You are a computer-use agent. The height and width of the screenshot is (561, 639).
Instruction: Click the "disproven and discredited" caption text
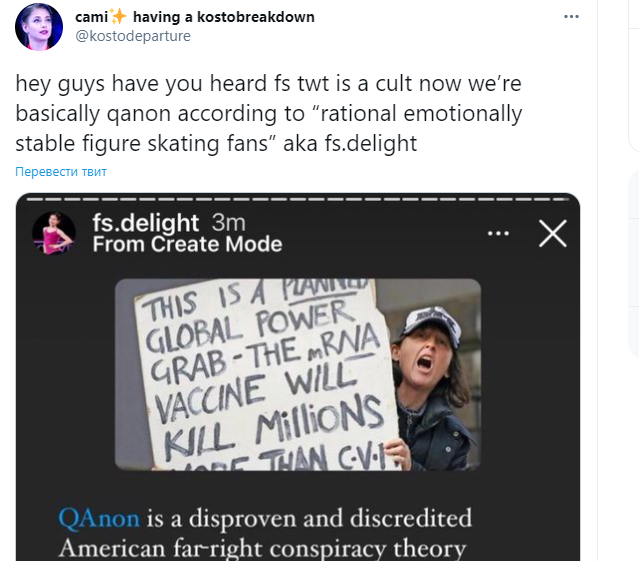pos(322,519)
